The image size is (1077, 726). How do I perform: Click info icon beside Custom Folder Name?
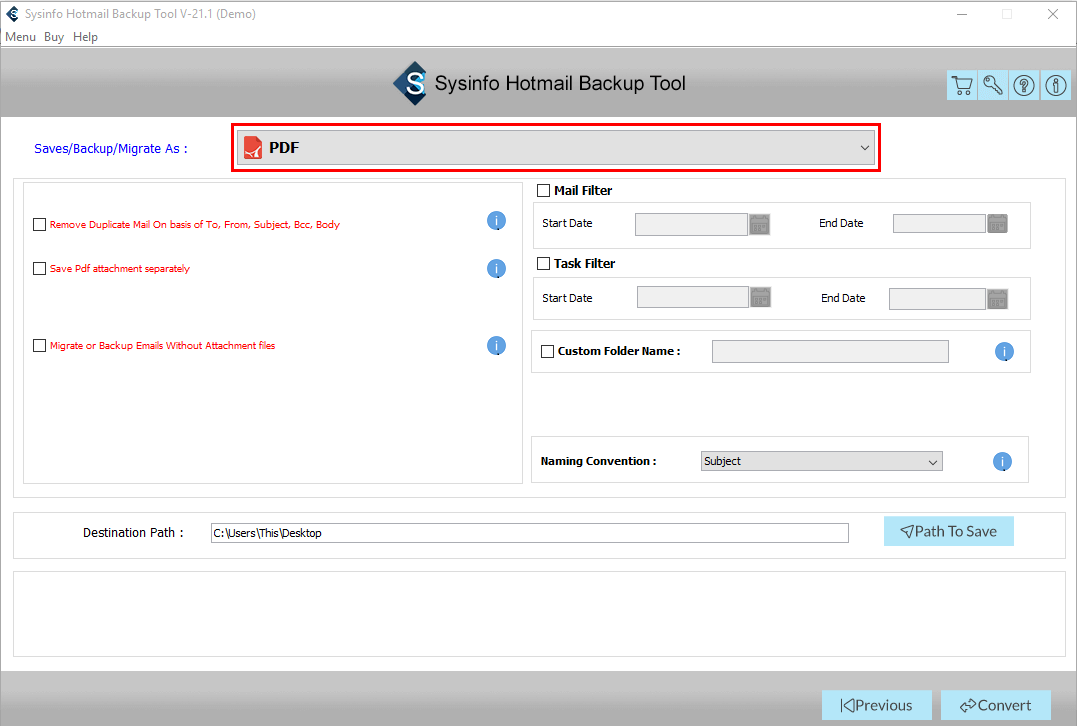point(1004,352)
